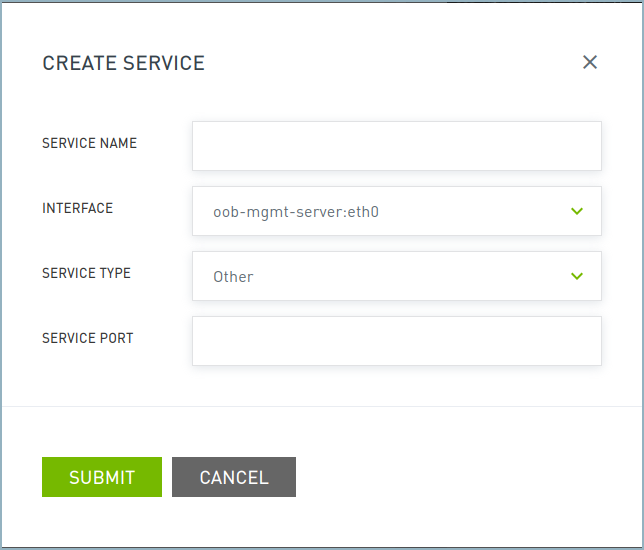The width and height of the screenshot is (644, 550).
Task: Click the CREATE SERVICE dialog title
Action: tap(123, 63)
